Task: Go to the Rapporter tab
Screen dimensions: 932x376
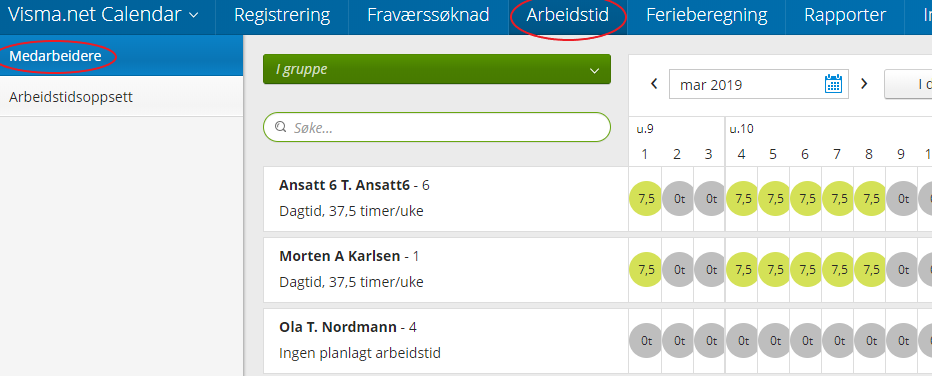Action: pos(845,15)
